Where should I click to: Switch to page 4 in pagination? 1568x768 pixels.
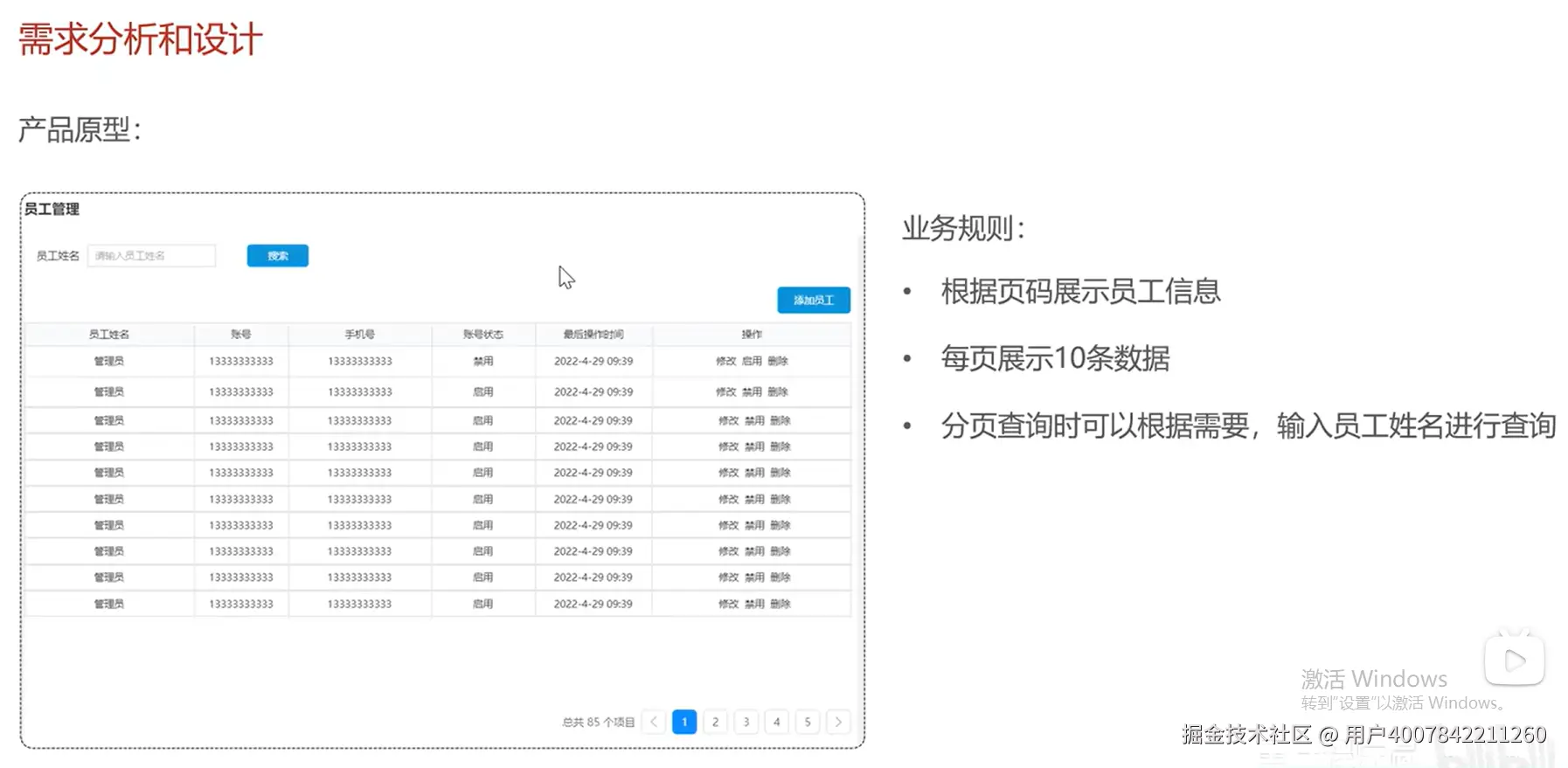(x=776, y=722)
